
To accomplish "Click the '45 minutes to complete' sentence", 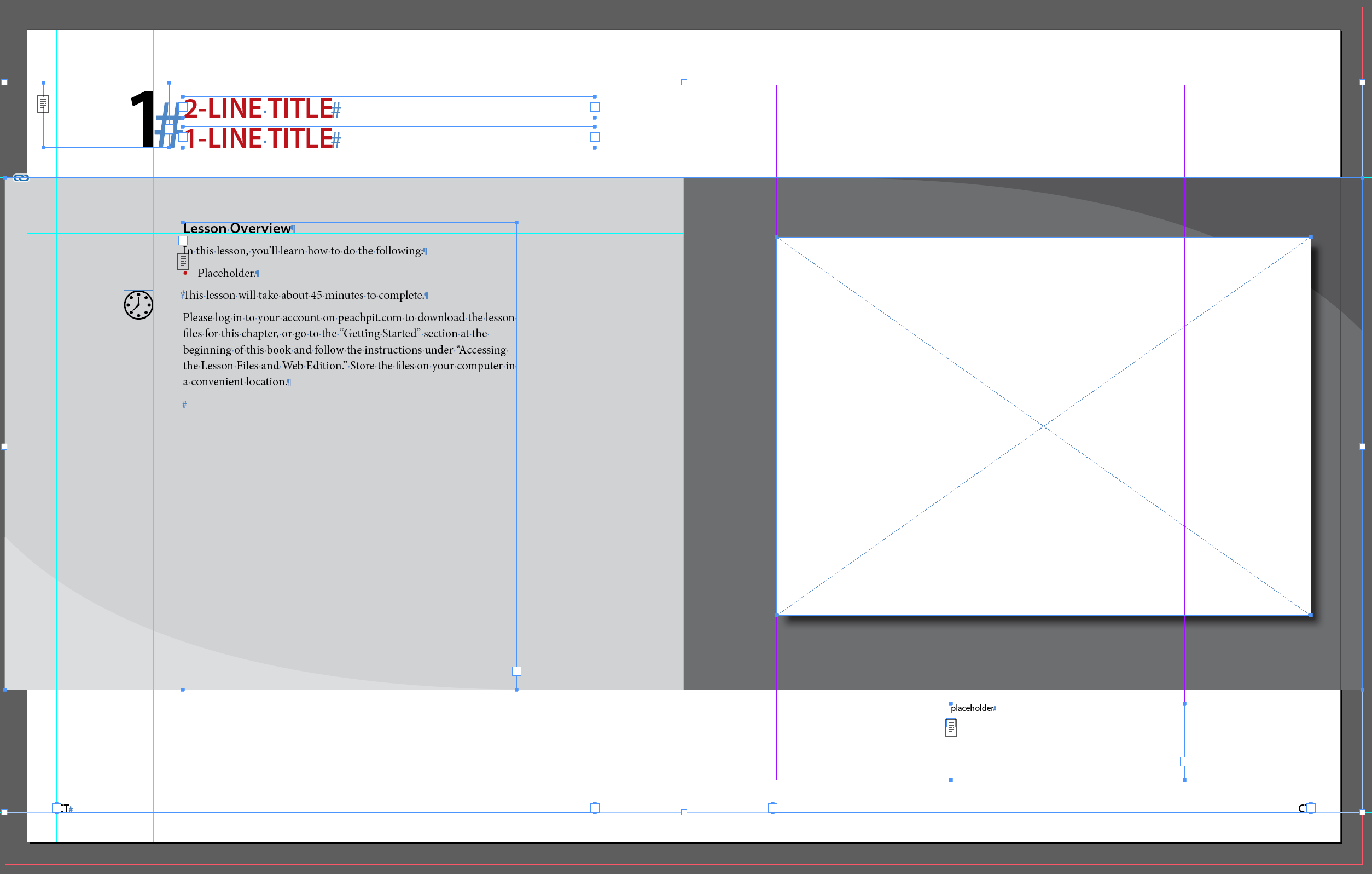I will [x=303, y=296].
